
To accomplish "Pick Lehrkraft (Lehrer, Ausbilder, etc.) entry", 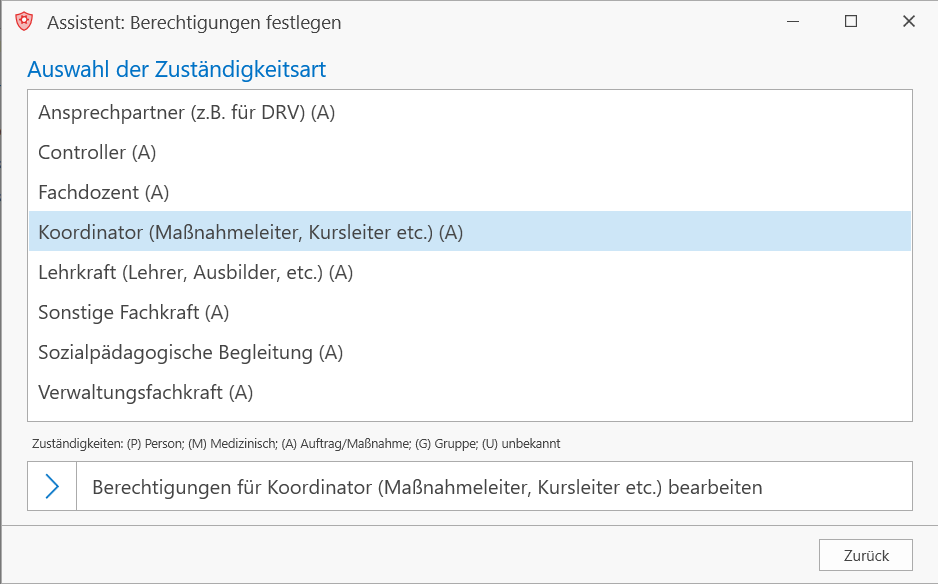I will tap(470, 272).
